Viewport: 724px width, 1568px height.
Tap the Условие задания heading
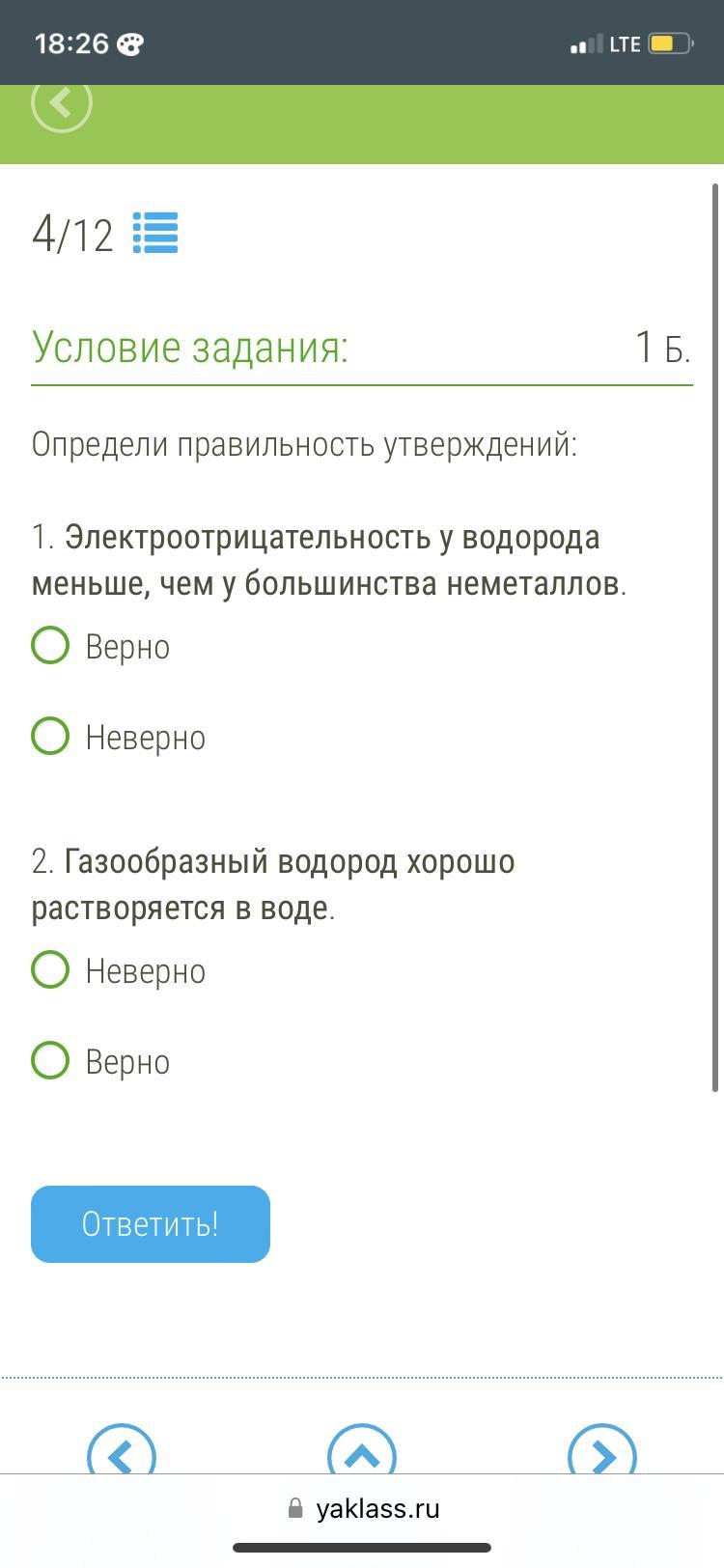(x=190, y=347)
